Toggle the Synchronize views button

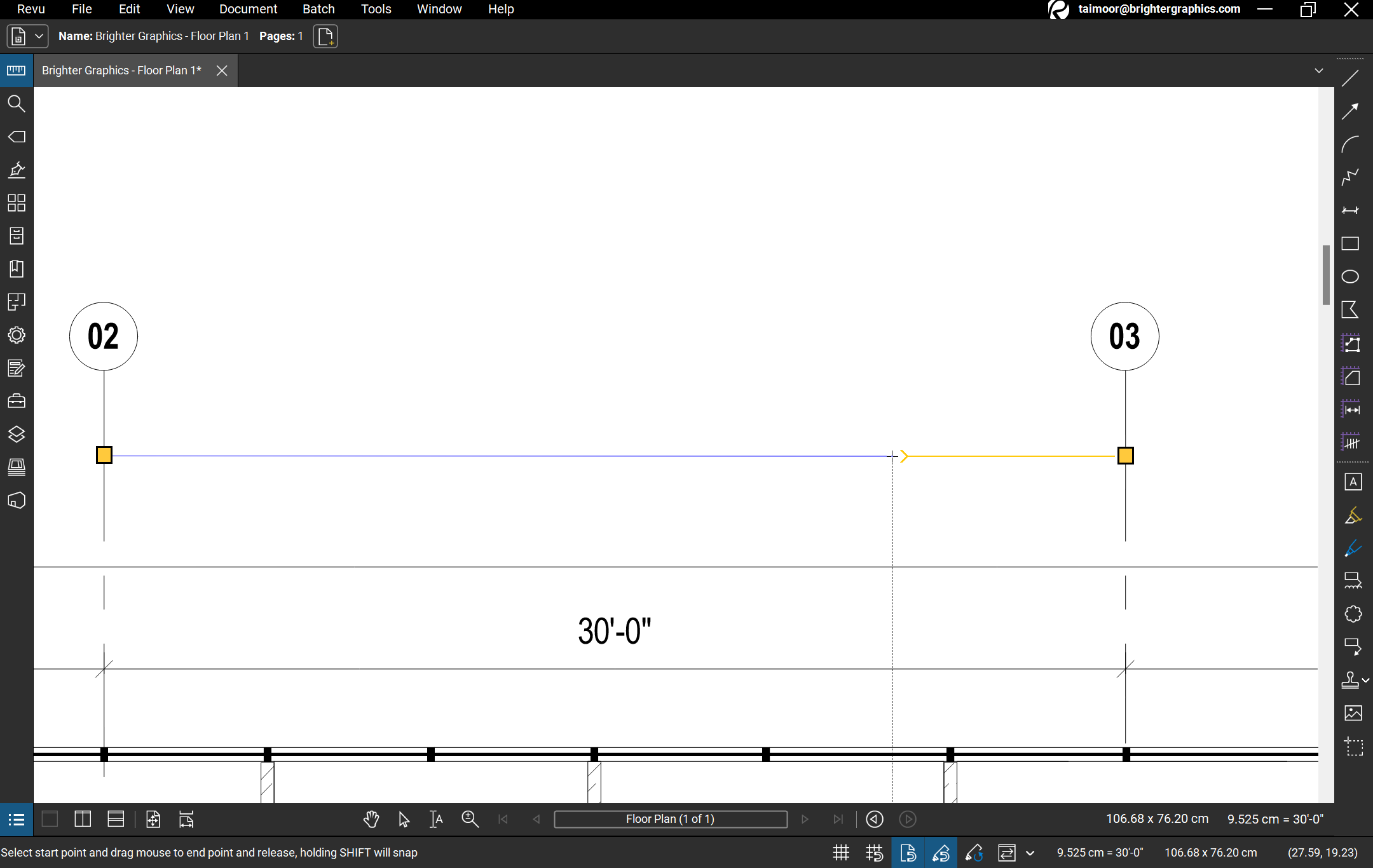(1007, 853)
